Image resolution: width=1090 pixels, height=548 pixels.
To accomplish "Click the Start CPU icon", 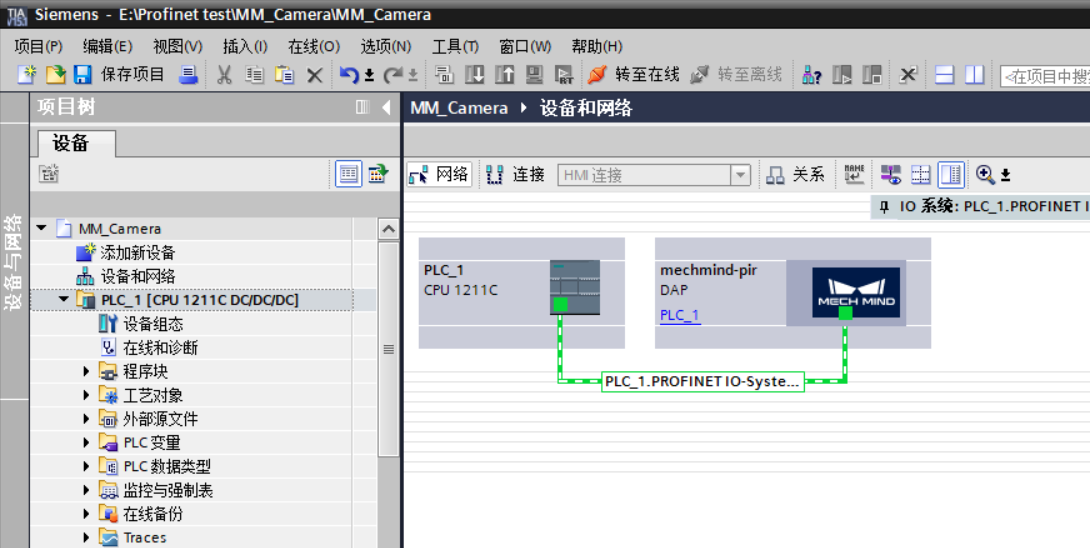I will pyautogui.click(x=842, y=74).
